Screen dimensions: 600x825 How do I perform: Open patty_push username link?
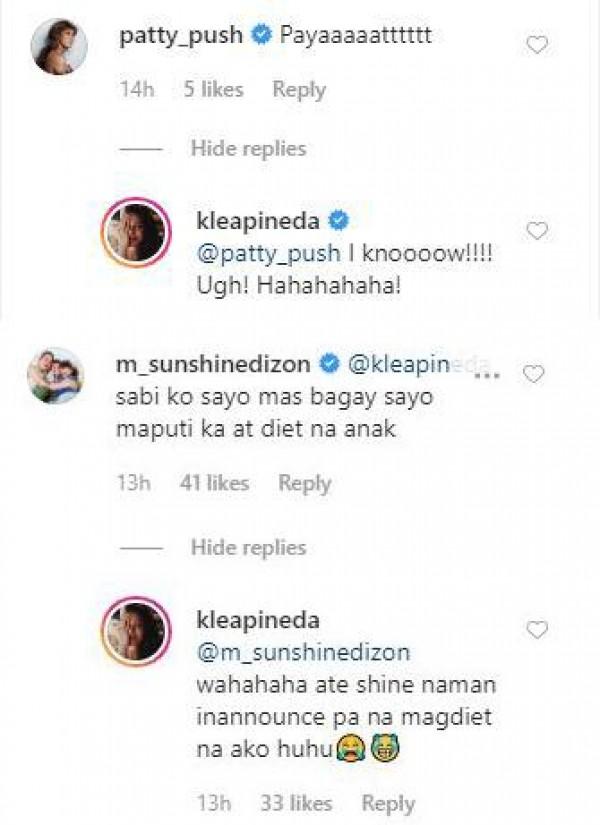coord(181,36)
